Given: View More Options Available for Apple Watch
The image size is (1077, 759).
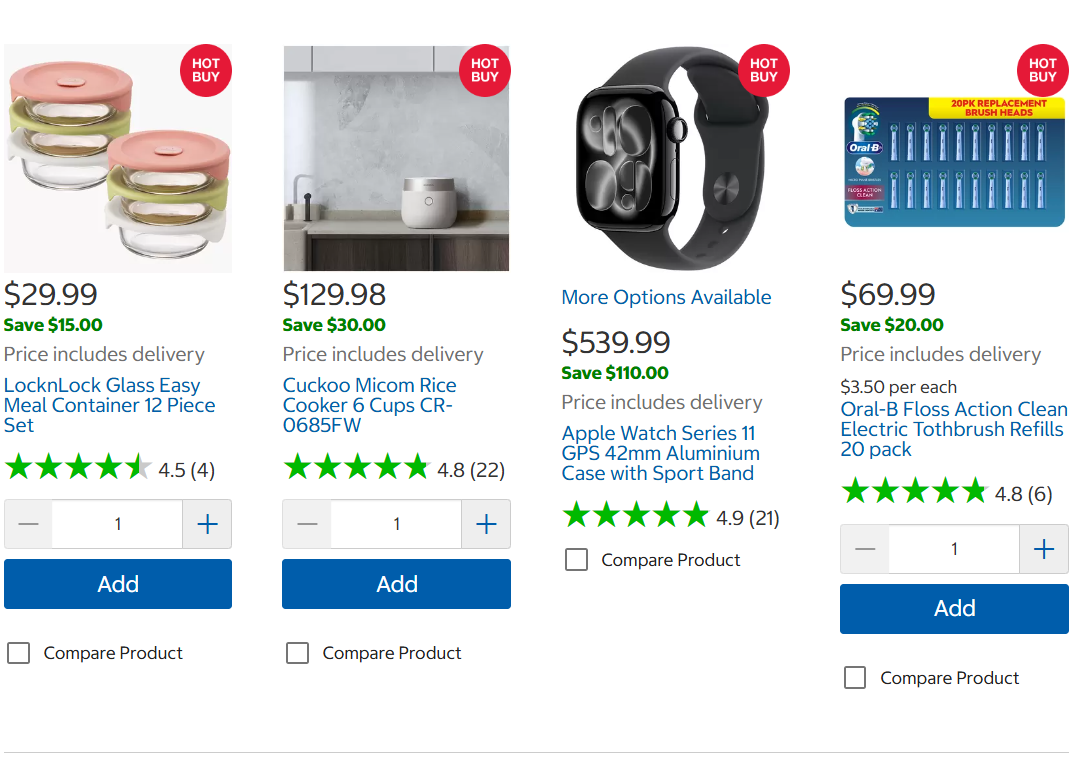Looking at the screenshot, I should pos(666,297).
